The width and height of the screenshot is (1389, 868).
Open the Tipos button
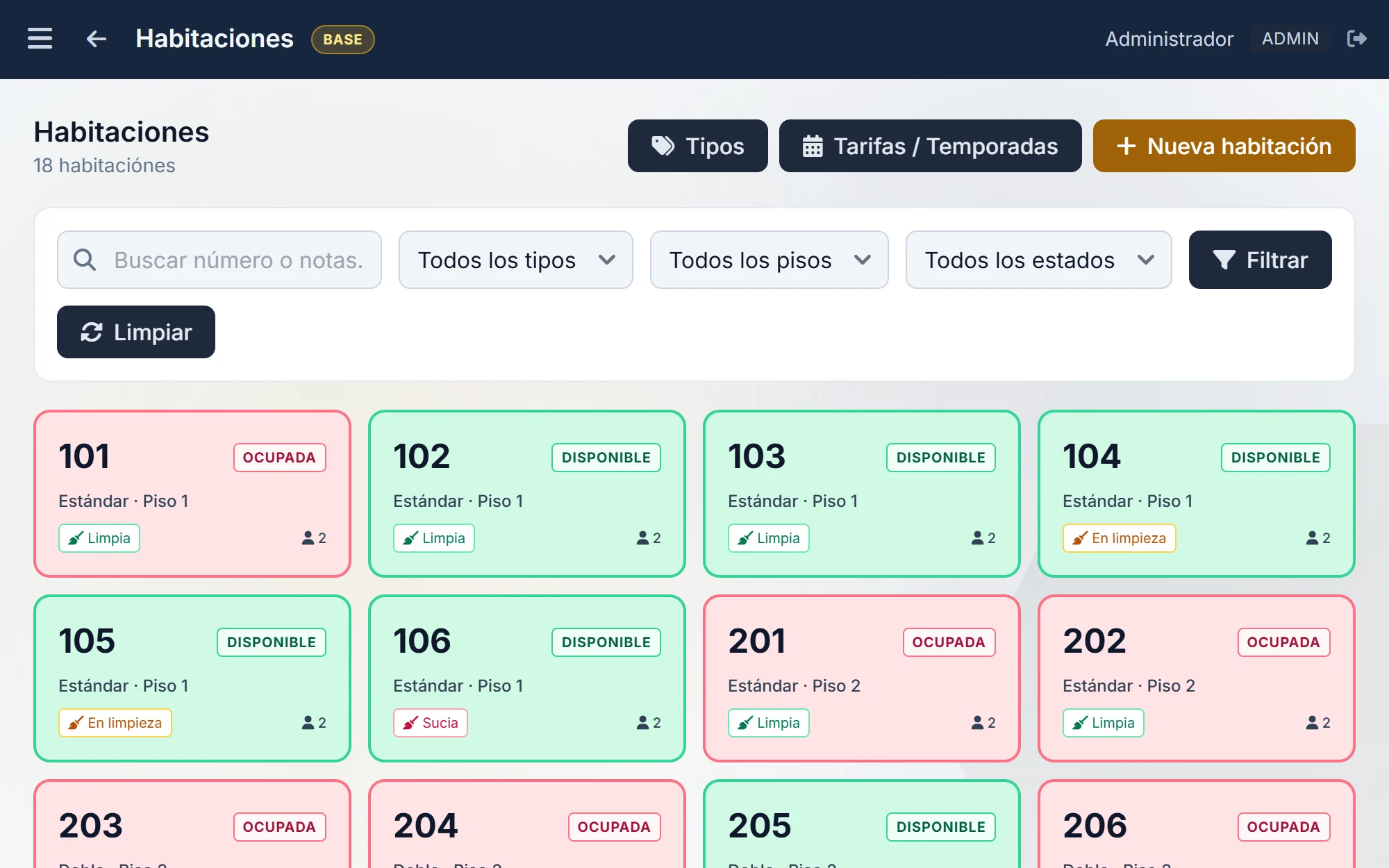pos(697,146)
